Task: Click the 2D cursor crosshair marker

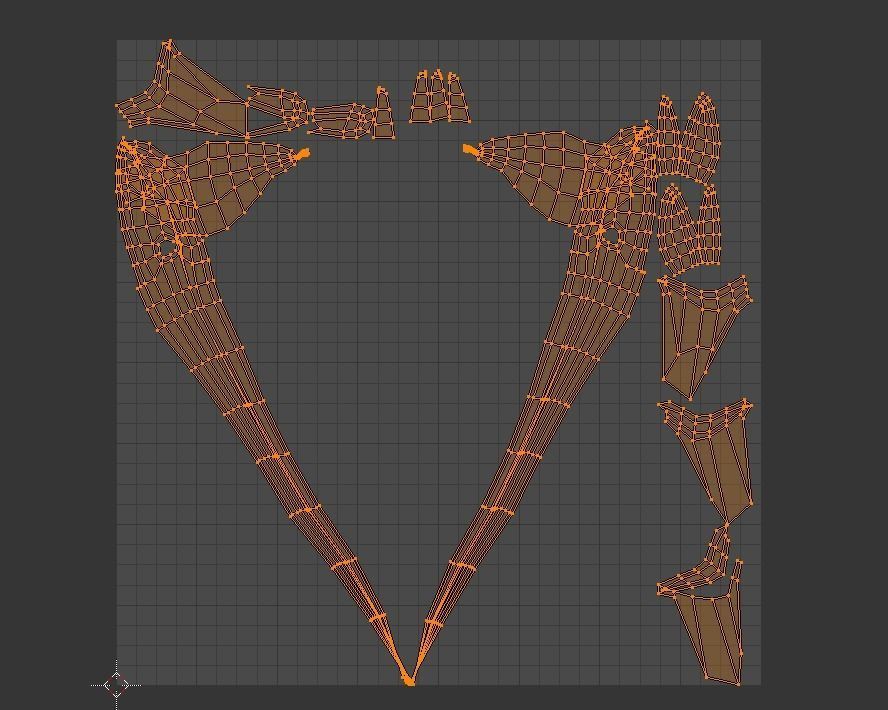Action: coord(117,685)
